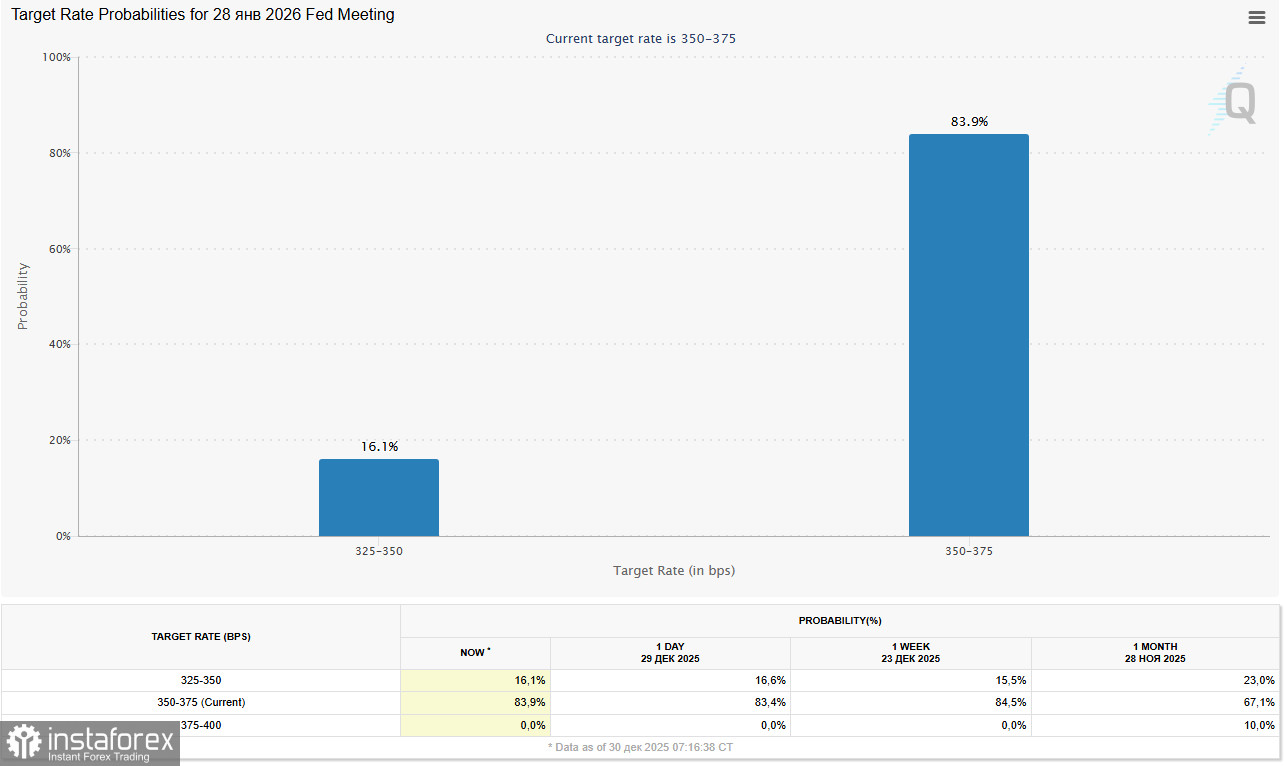Select the 1 MONTH column header

point(1154,653)
